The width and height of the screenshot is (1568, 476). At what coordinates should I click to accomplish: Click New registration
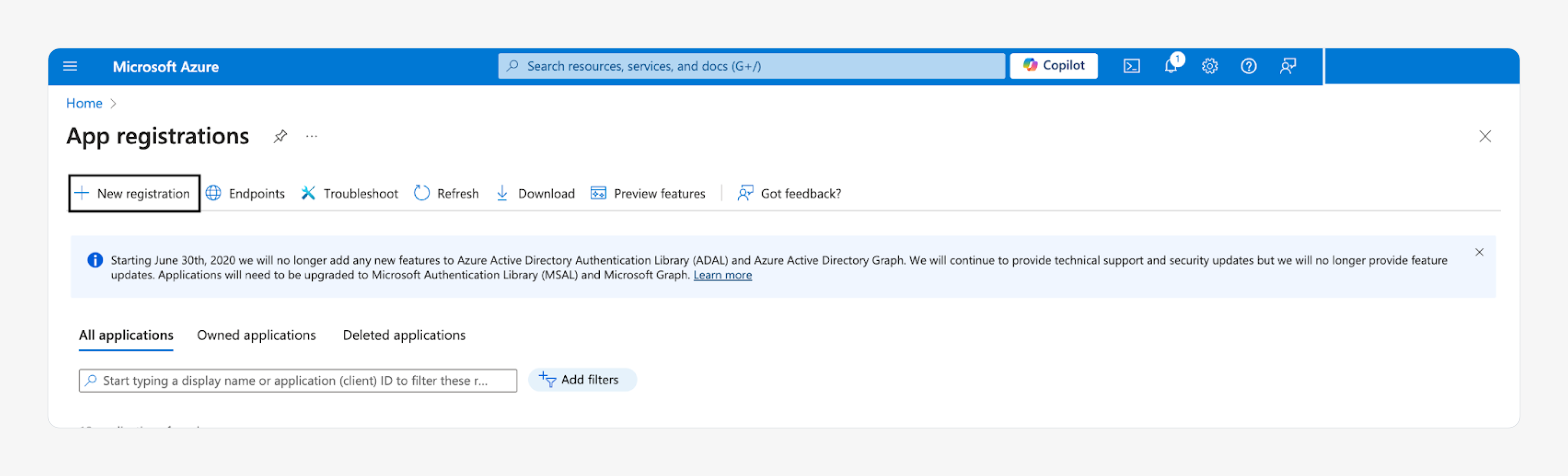[134, 194]
